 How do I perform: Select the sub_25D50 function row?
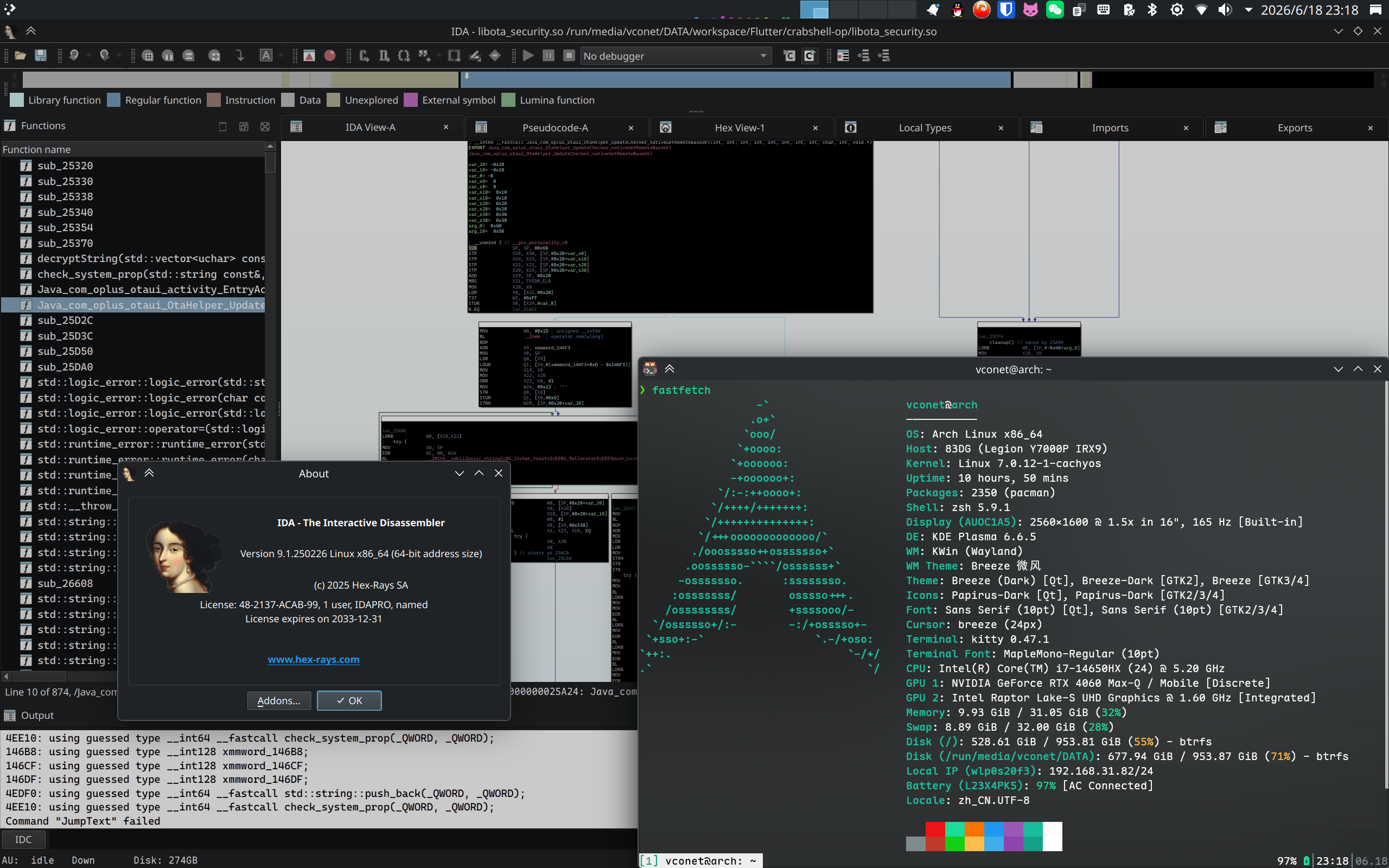pyautogui.click(x=133, y=352)
